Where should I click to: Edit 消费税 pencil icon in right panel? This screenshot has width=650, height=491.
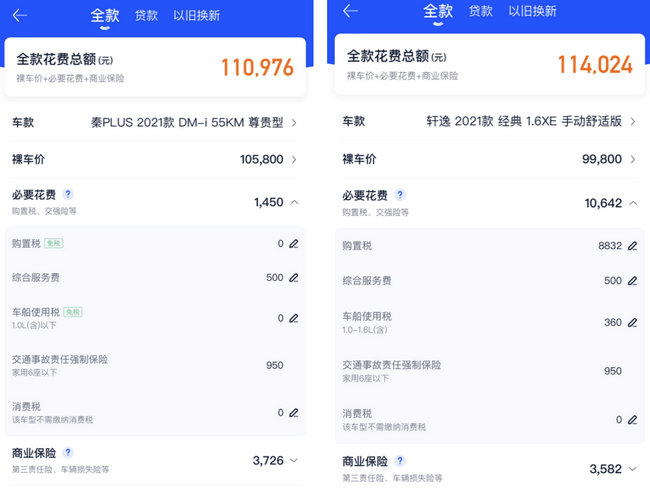pos(632,420)
